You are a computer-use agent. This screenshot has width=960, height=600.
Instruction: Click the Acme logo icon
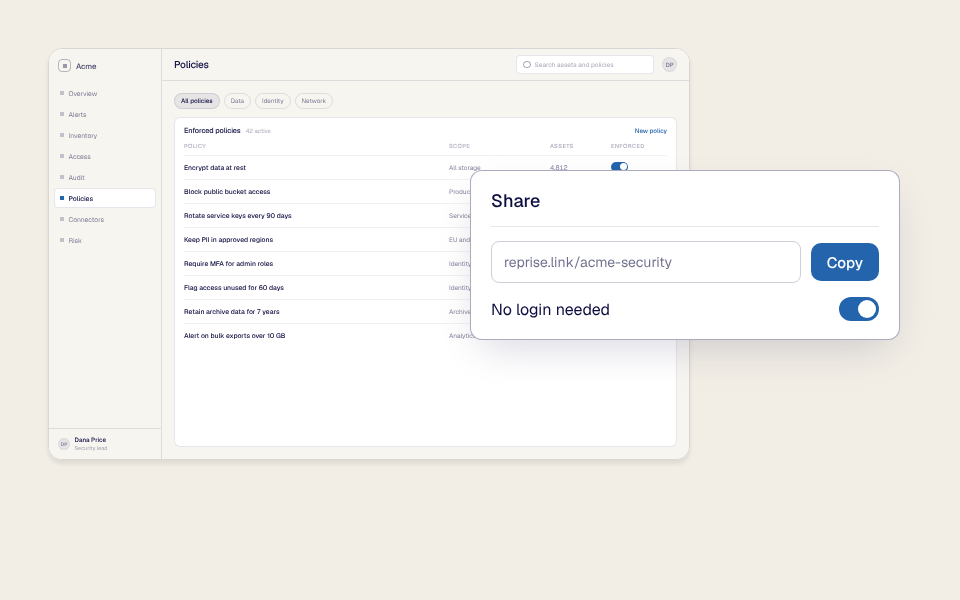[x=64, y=66]
